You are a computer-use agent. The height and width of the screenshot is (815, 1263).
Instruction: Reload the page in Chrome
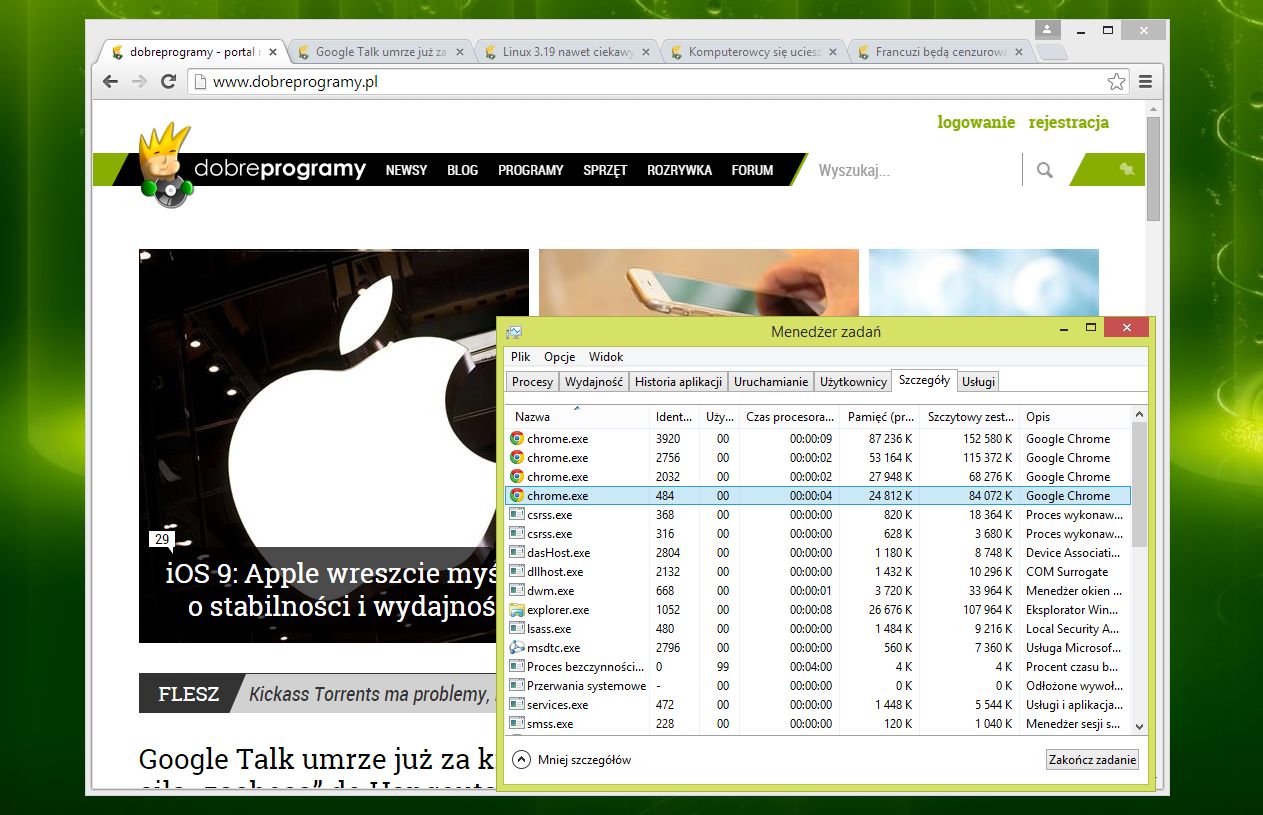[x=168, y=81]
